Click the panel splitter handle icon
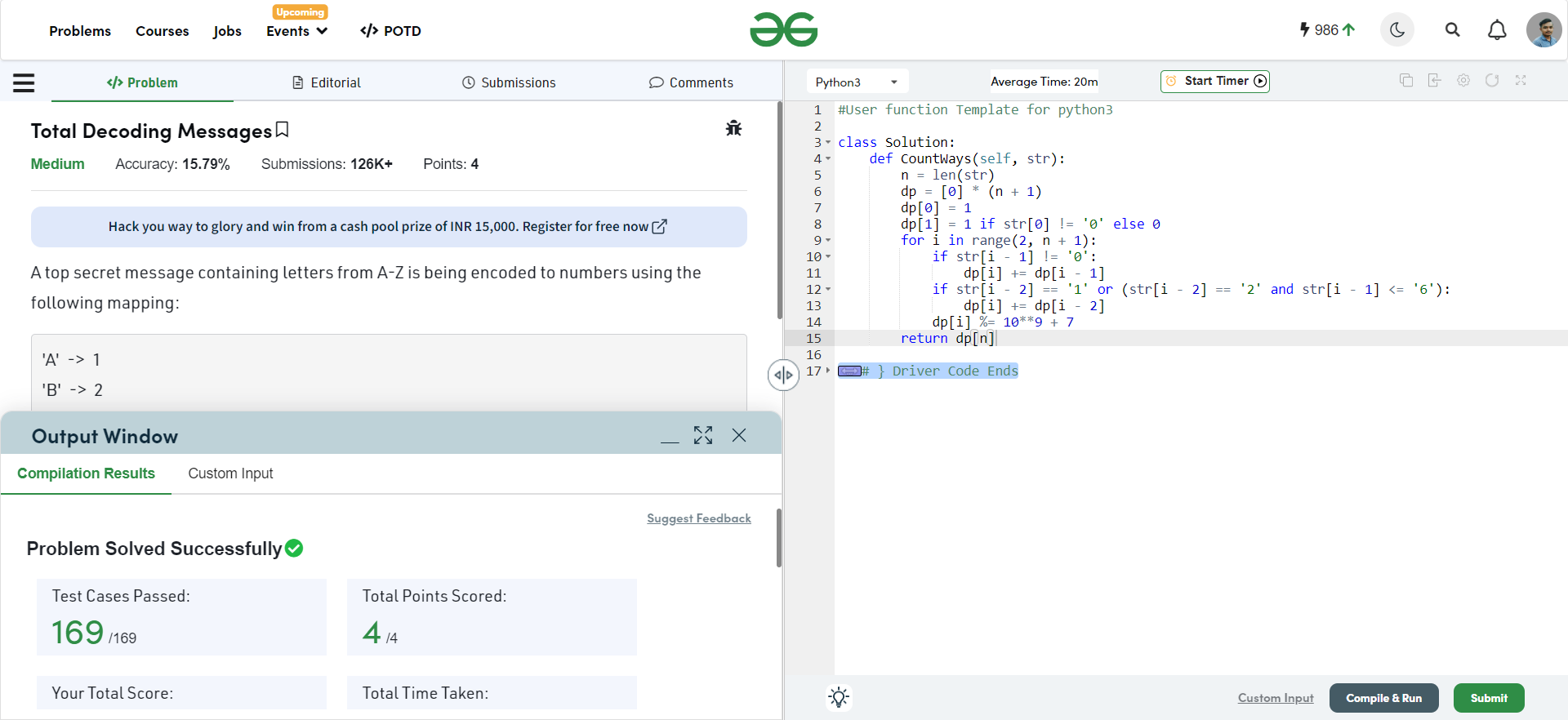The width and height of the screenshot is (1568, 720). (x=783, y=376)
